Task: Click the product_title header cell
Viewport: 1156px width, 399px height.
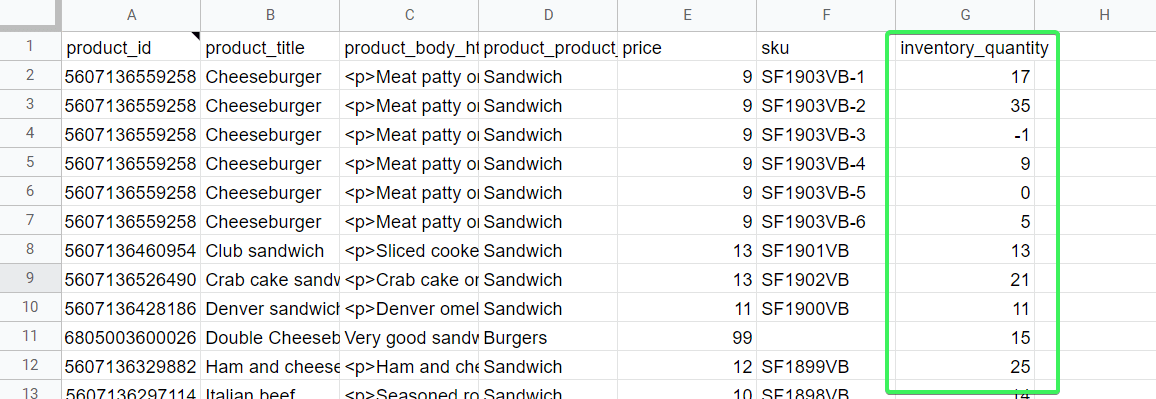Action: [x=270, y=48]
